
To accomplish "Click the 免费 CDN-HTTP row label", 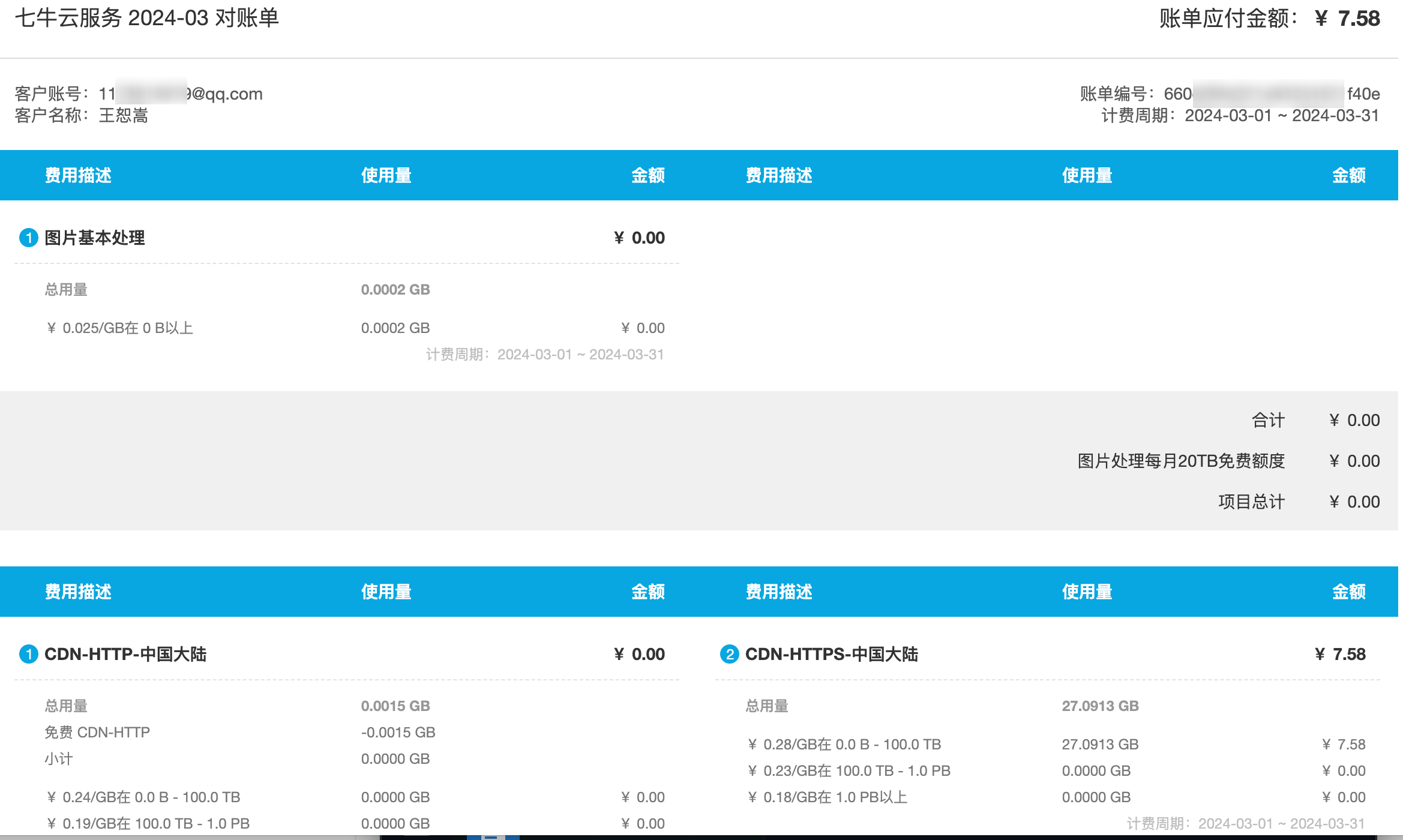I will tap(97, 733).
